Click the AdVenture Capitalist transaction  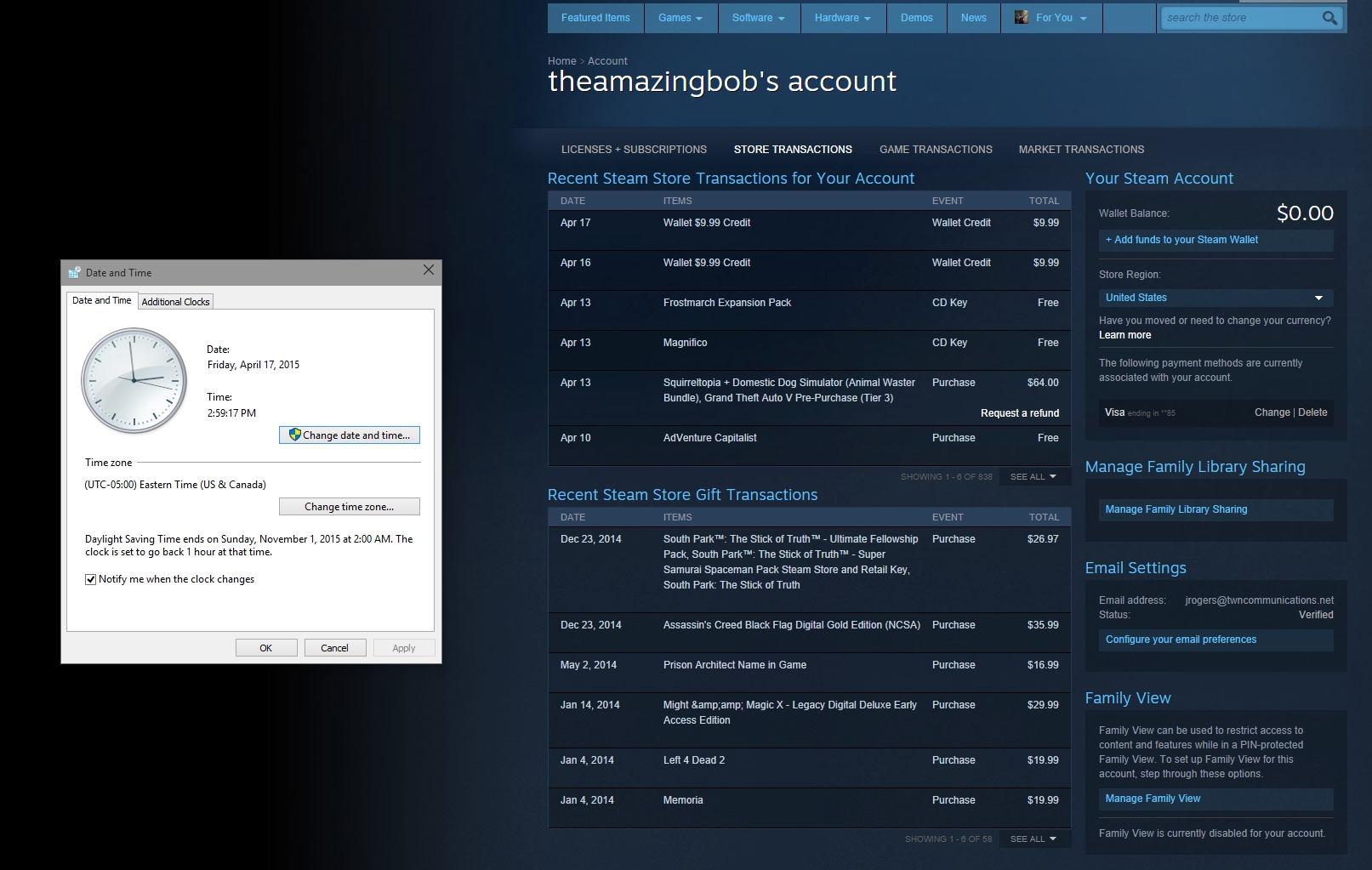pyautogui.click(x=709, y=438)
